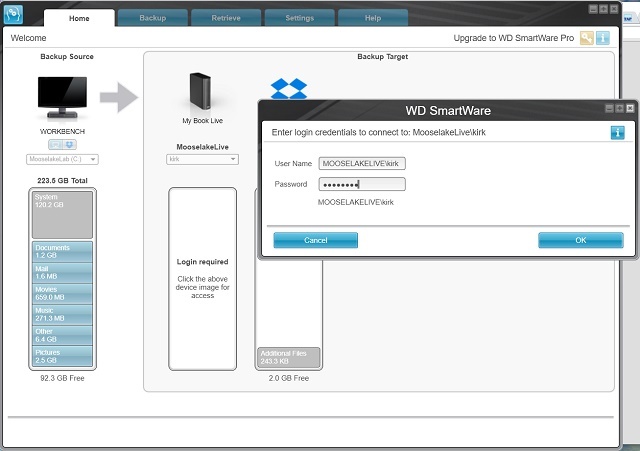Click the Login required panel
The height and width of the screenshot is (451, 640).
[x=202, y=279]
